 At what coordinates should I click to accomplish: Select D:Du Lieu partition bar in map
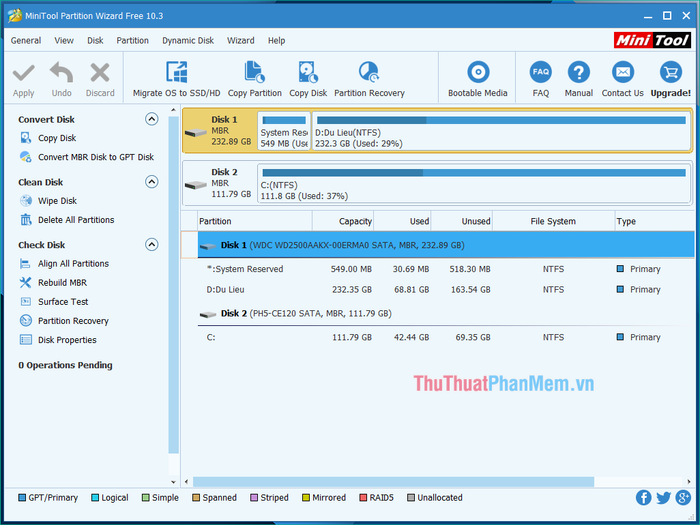pos(501,131)
